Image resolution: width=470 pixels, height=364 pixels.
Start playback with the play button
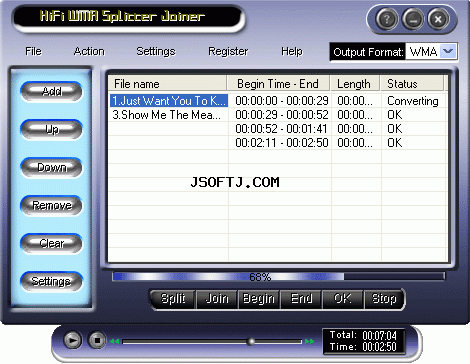72,340
